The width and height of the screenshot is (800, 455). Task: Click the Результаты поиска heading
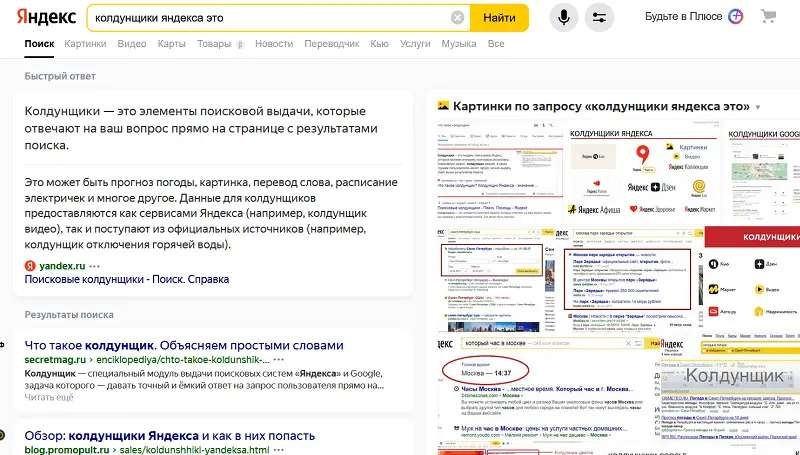click(69, 315)
